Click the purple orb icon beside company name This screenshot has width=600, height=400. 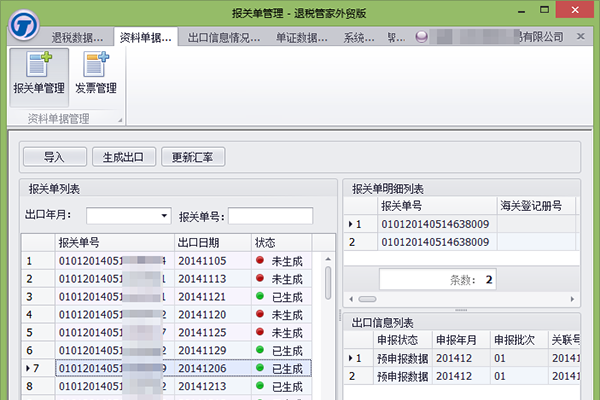pos(421,37)
